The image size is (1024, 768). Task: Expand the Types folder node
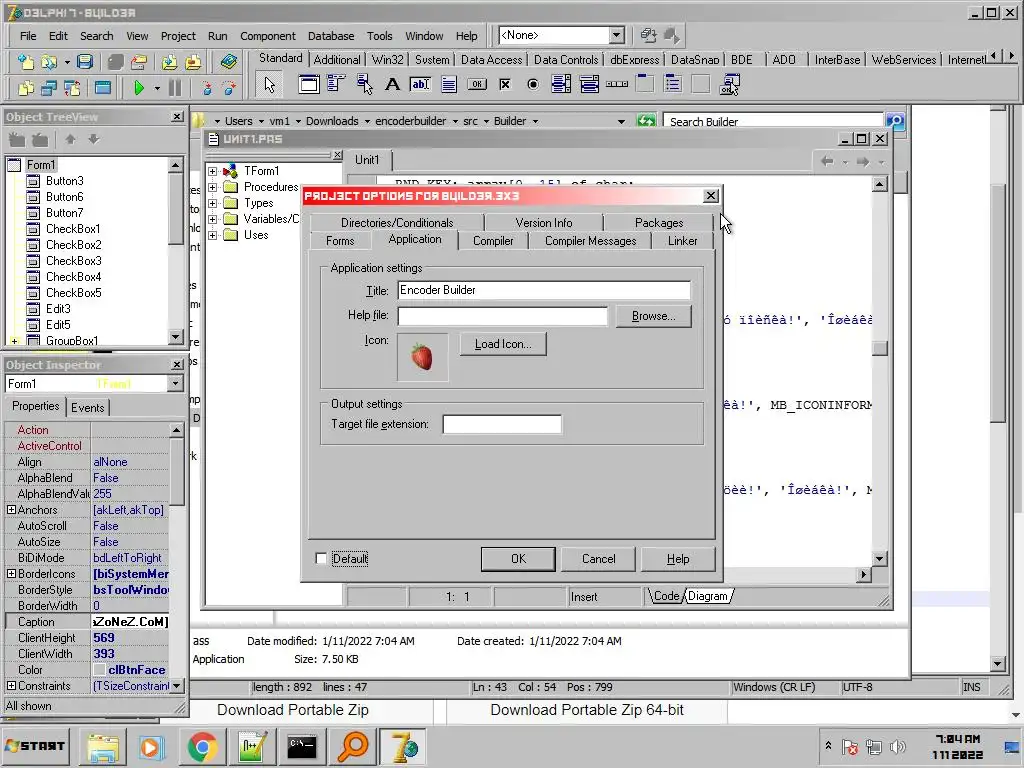pos(212,204)
